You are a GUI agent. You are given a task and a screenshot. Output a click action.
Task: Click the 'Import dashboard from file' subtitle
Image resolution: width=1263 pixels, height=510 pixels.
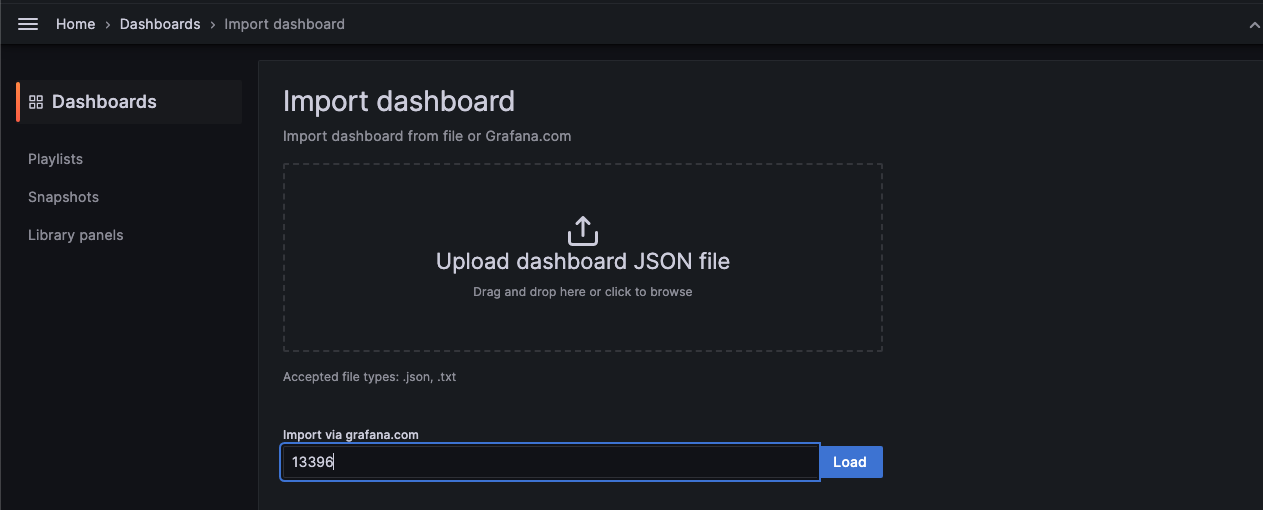point(426,136)
